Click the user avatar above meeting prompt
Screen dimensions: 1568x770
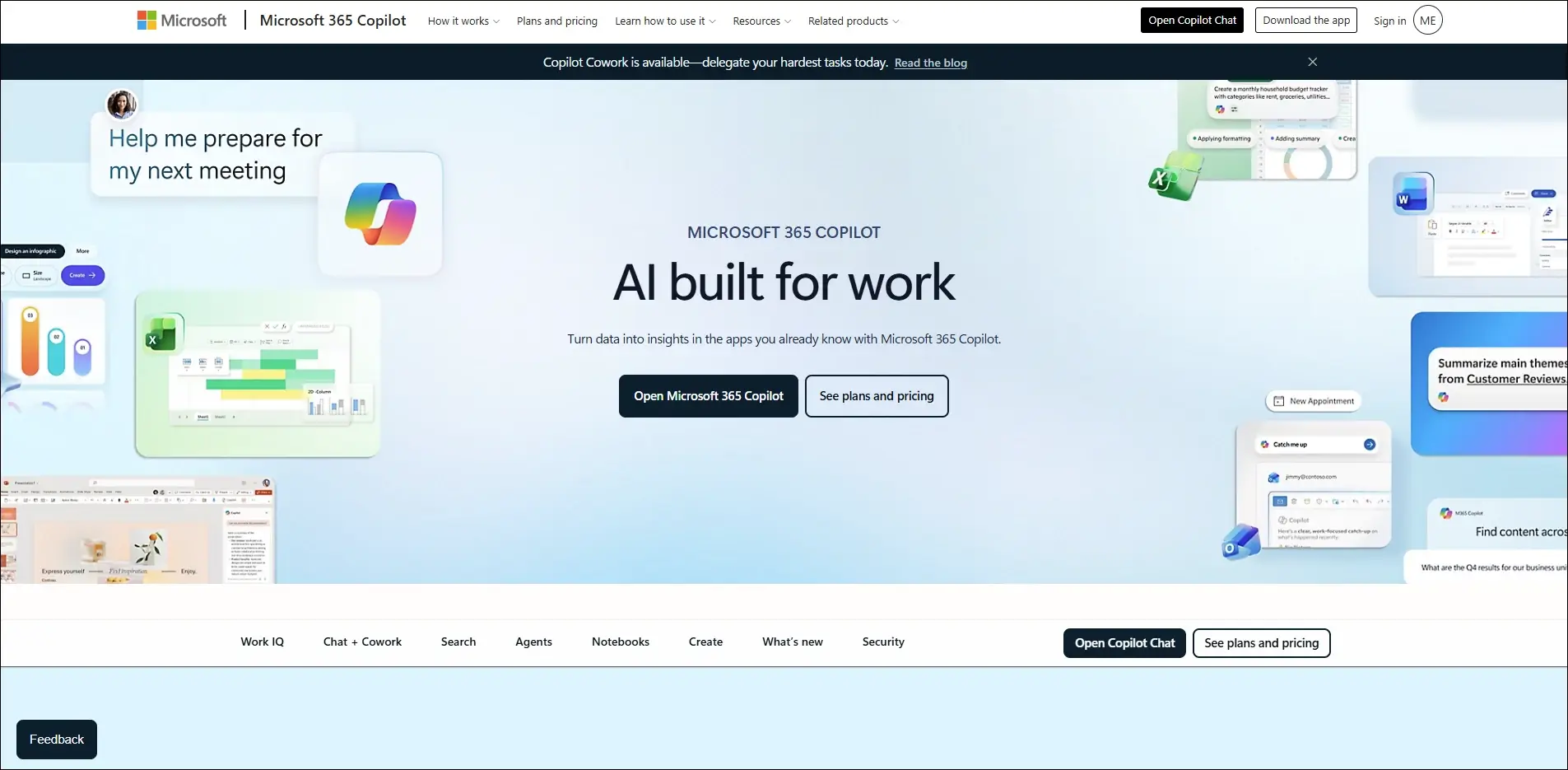tap(122, 105)
